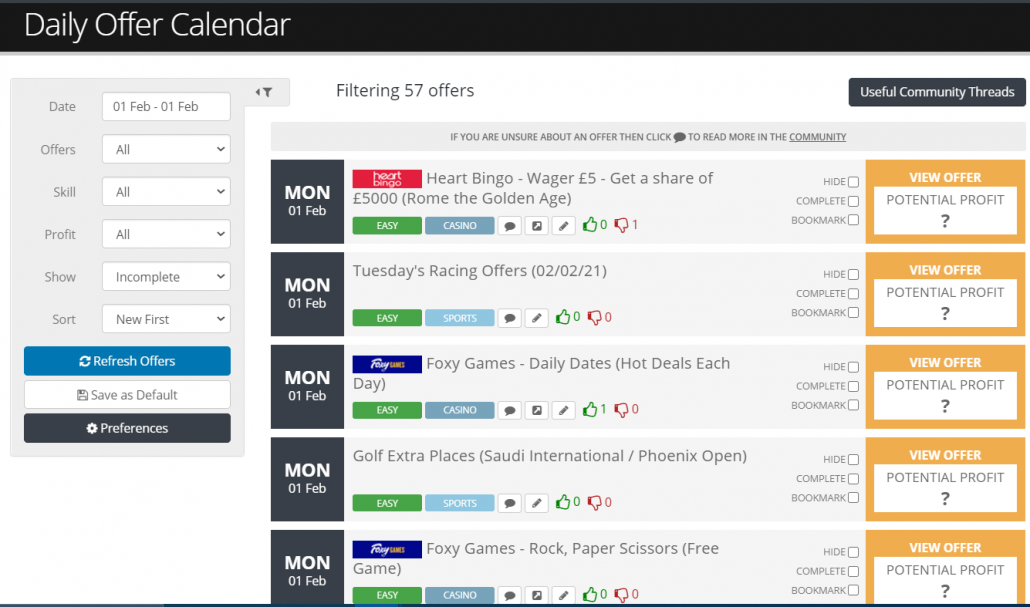Open Useful Community Threads

[x=937, y=92]
